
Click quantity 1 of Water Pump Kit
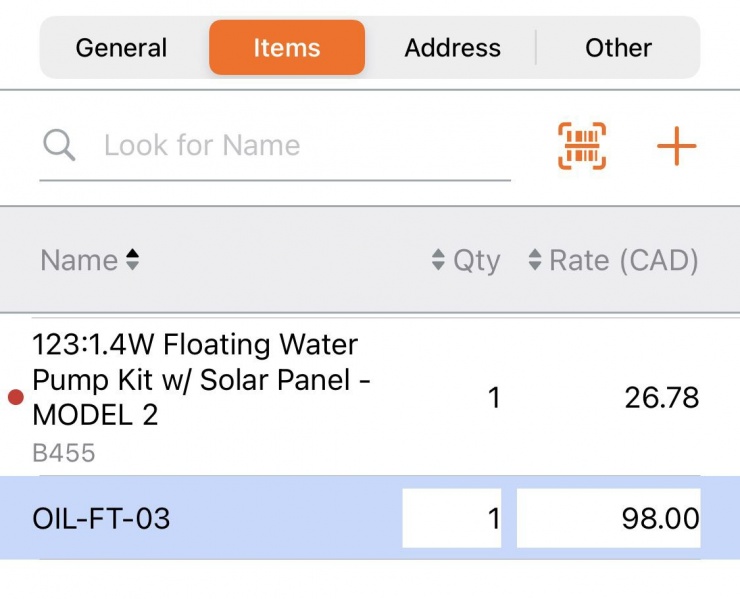coord(493,398)
